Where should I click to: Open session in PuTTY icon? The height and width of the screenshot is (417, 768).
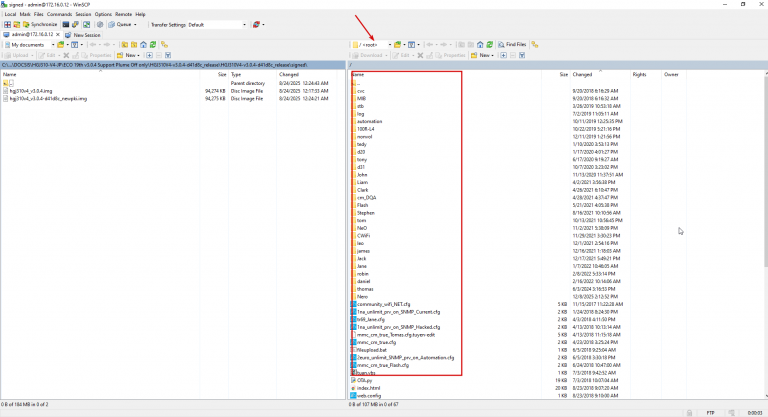[75, 25]
